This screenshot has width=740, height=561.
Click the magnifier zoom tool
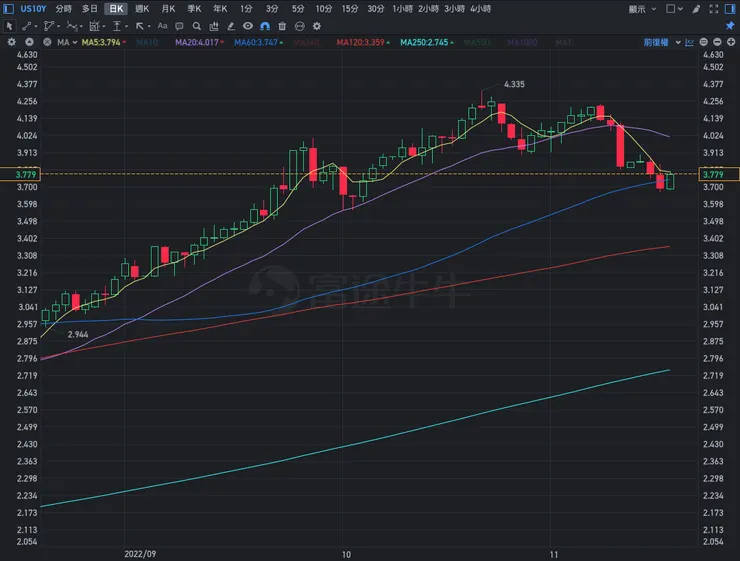(197, 26)
